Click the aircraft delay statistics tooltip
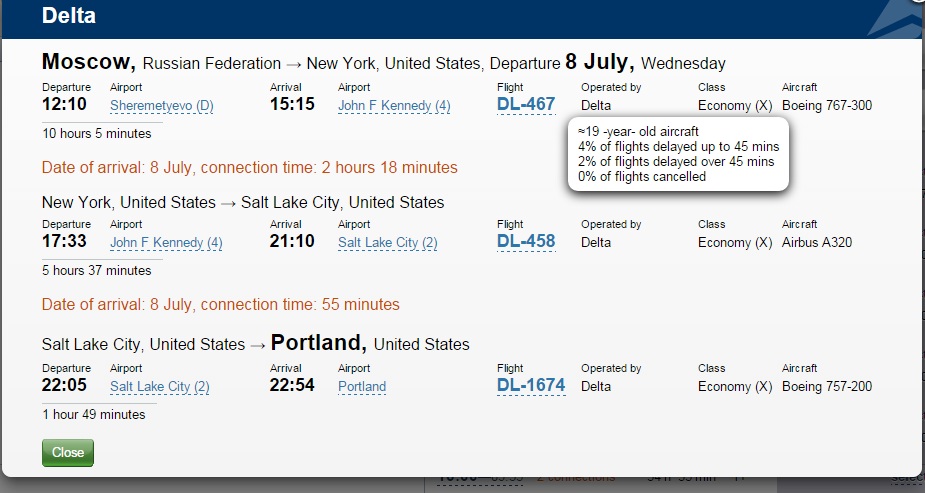925x493 pixels. 678,153
